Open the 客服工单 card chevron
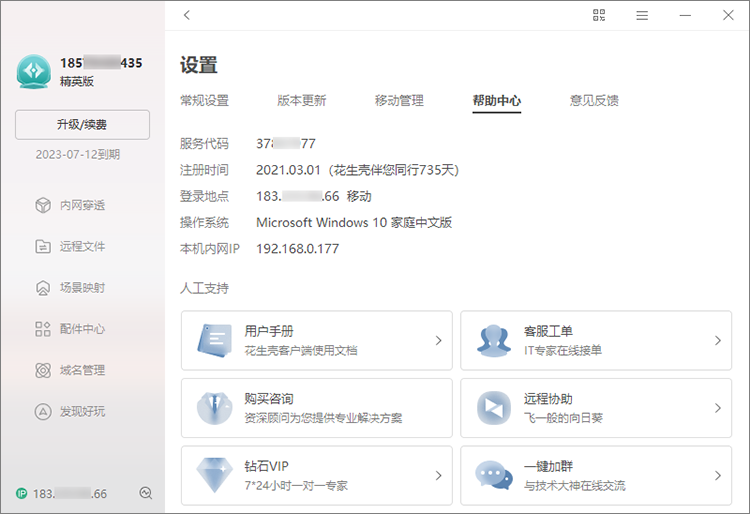This screenshot has height=514, width=750. (x=717, y=340)
